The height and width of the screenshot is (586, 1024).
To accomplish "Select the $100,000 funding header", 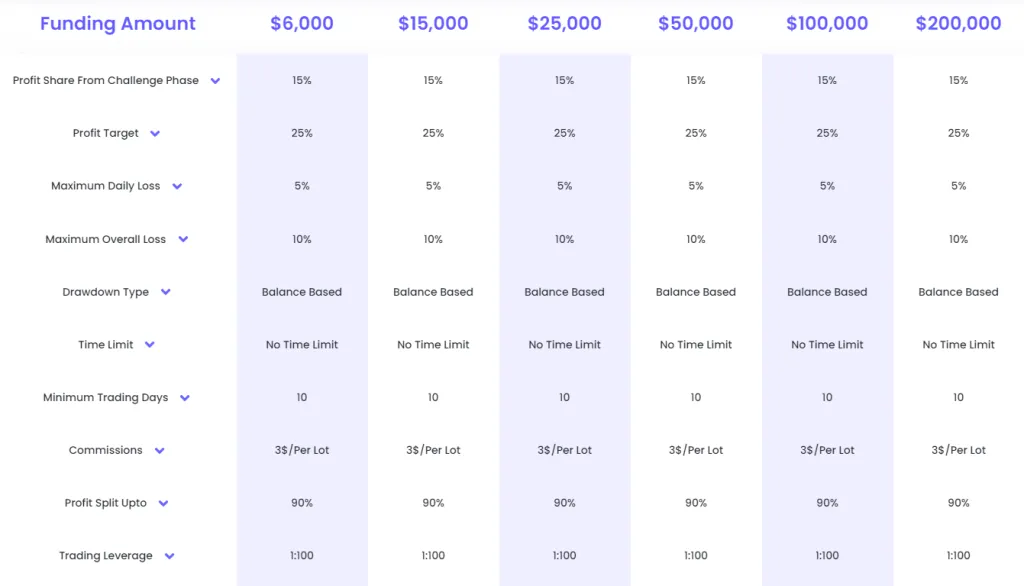I will [827, 22].
